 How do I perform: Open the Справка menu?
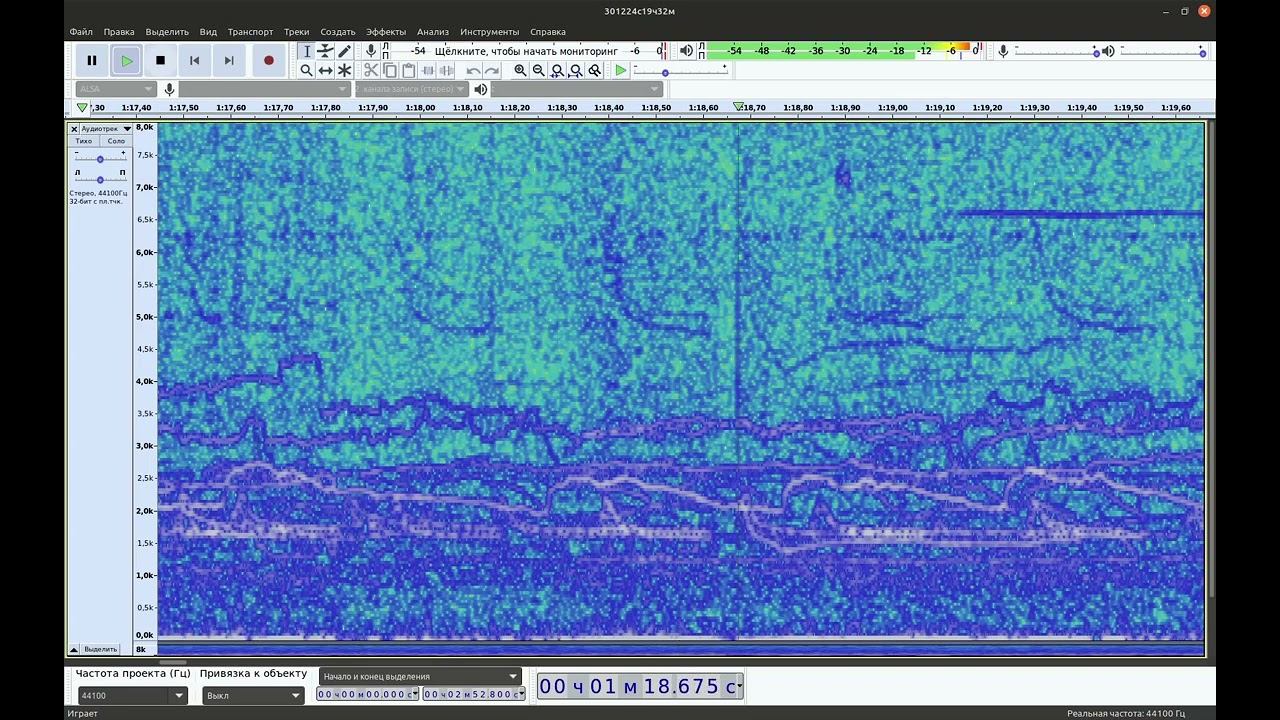pos(548,32)
